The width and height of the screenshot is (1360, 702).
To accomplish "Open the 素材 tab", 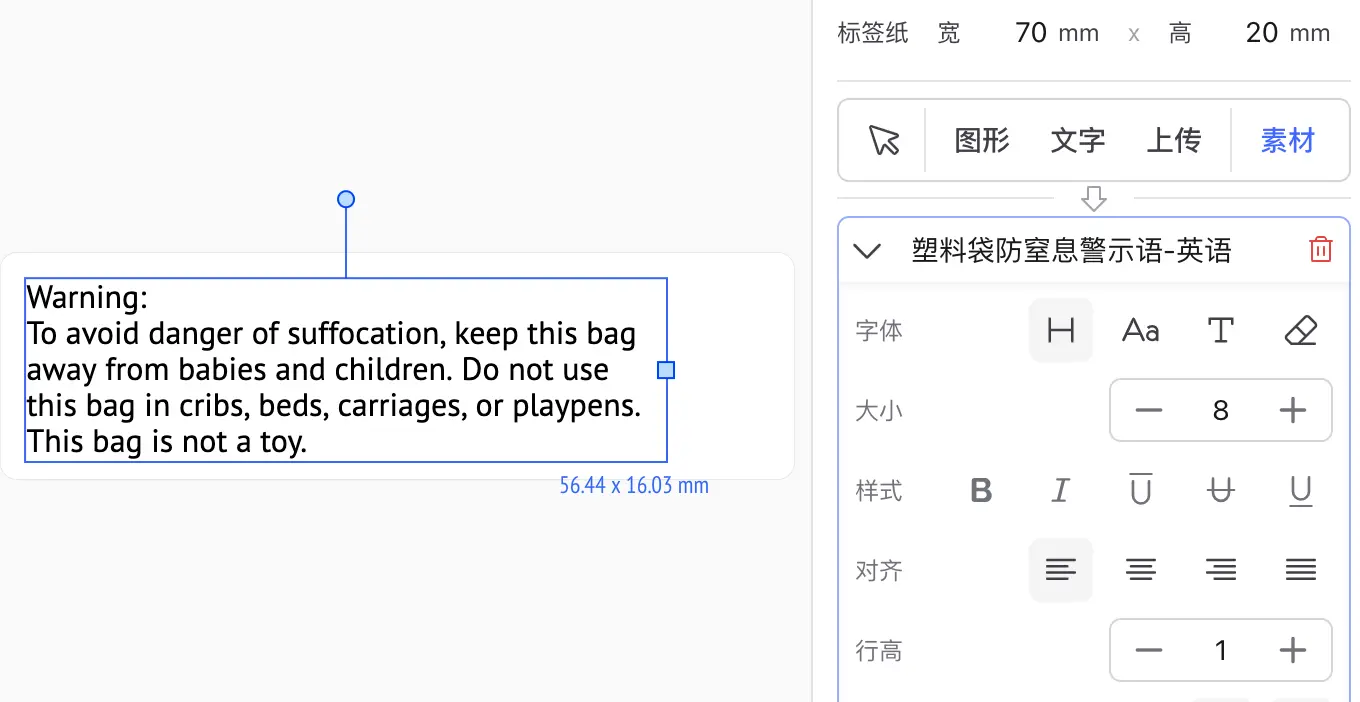I will click(1287, 141).
